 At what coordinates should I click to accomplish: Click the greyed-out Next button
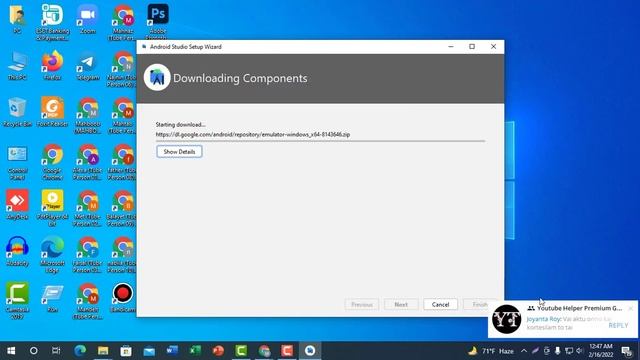pos(401,304)
